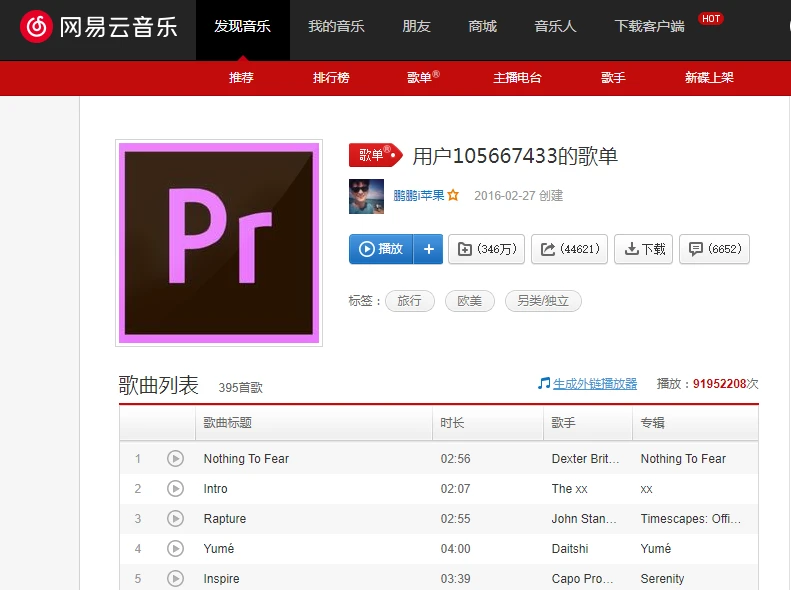Play the song Inspire in row 5
Screen dimensions: 791x590
pos(175,578)
